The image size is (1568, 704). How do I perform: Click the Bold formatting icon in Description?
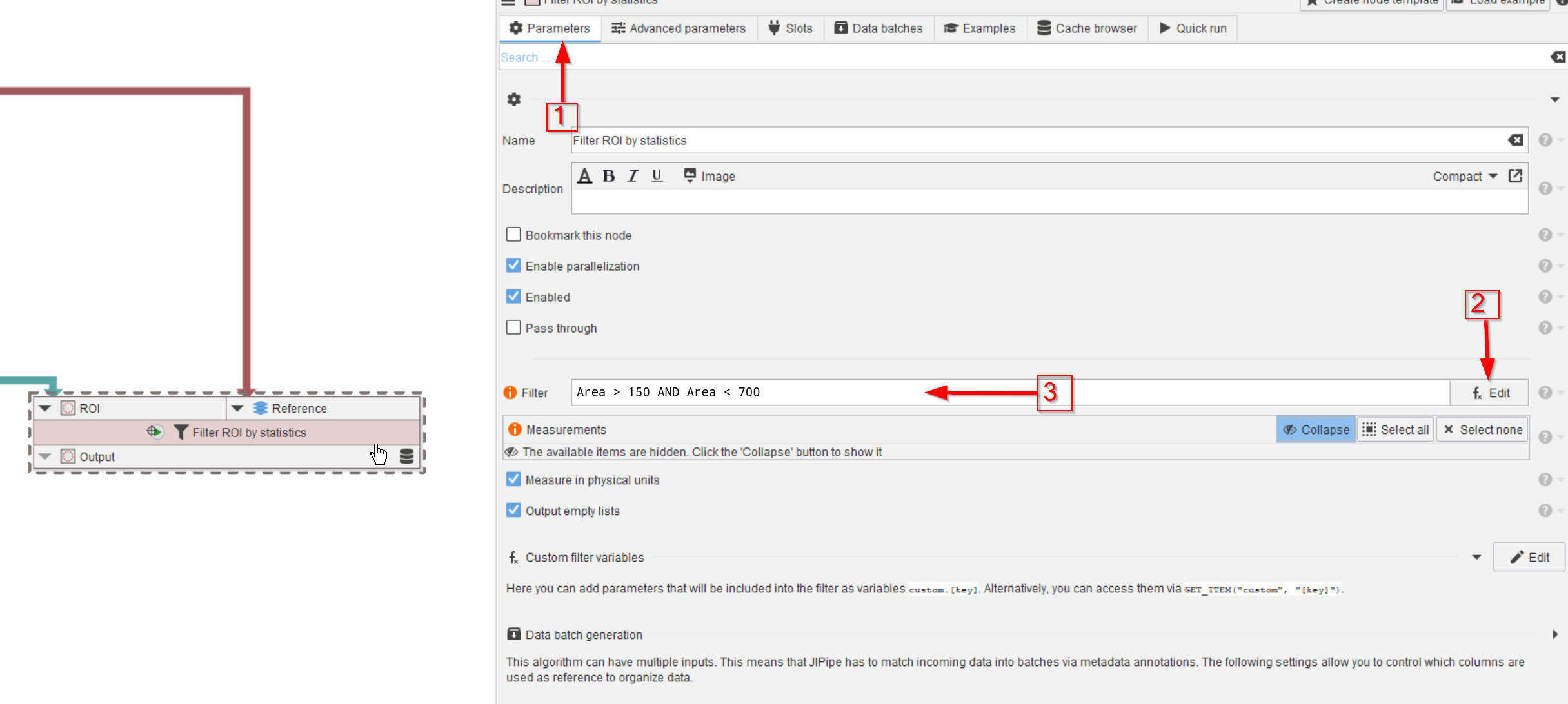pos(608,176)
